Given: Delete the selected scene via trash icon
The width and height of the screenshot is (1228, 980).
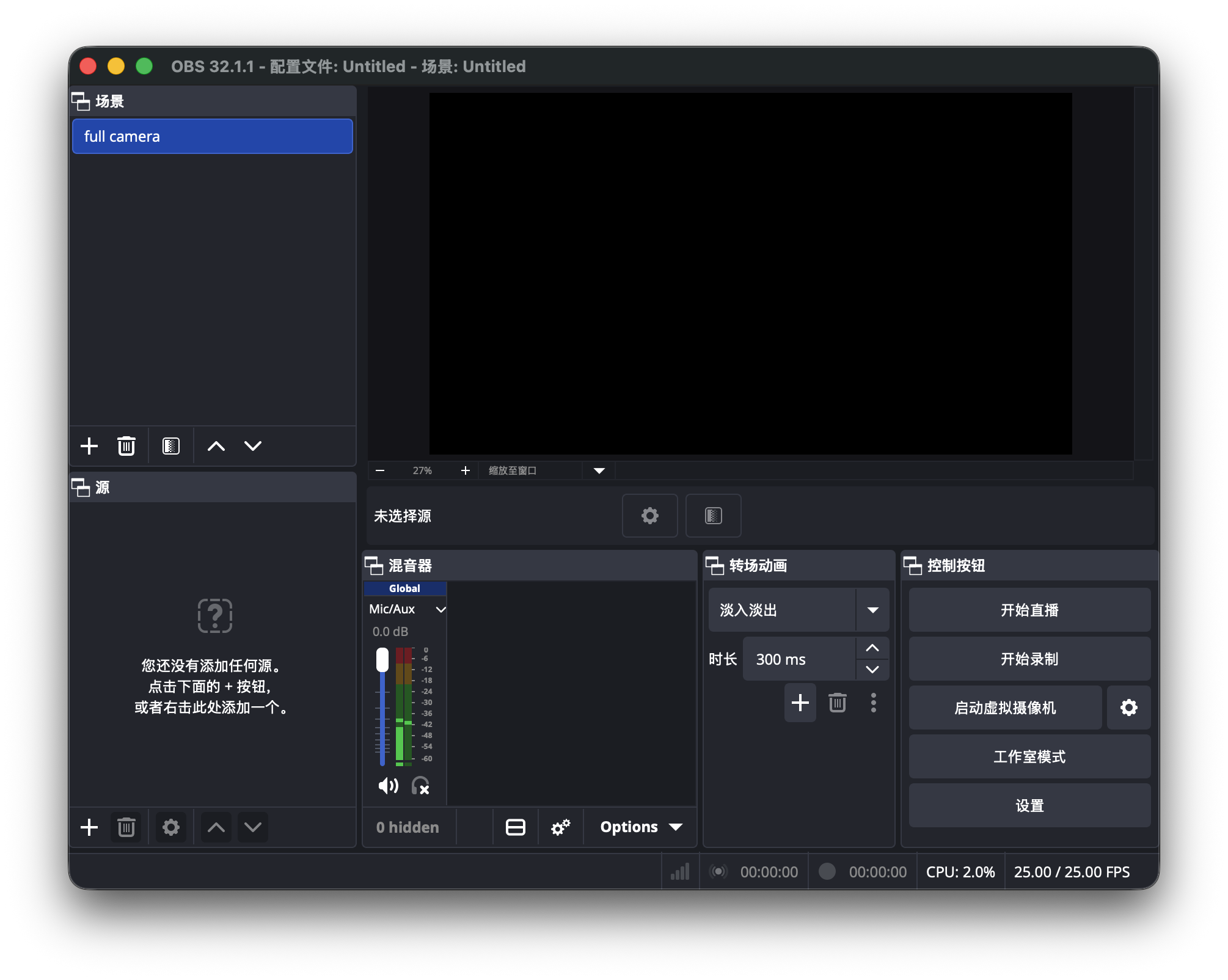Looking at the screenshot, I should tap(126, 446).
